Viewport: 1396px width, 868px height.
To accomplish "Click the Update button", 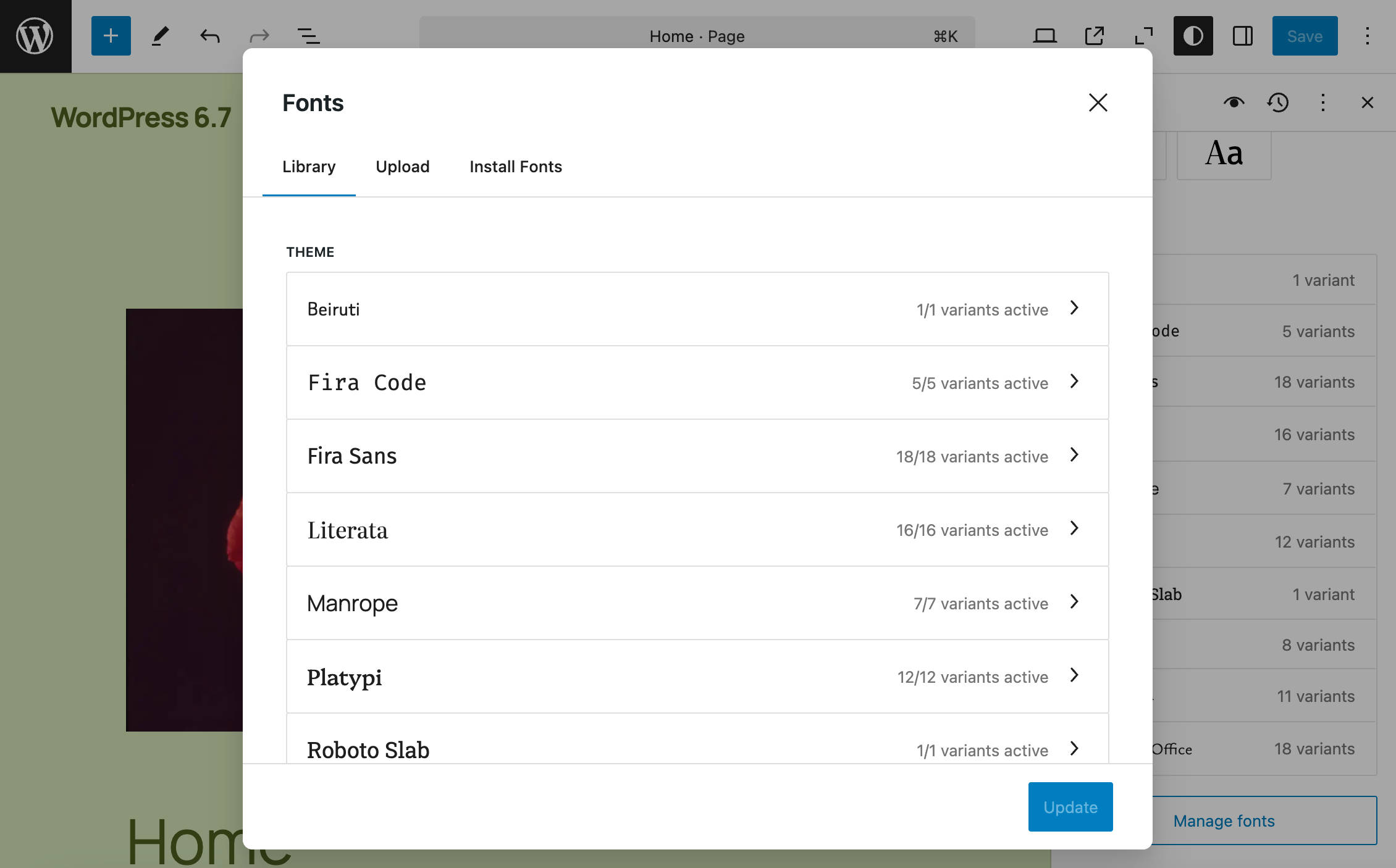I will (x=1070, y=806).
